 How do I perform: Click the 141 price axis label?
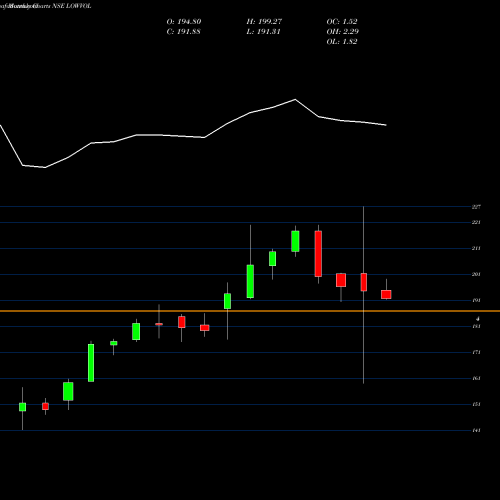click(x=476, y=430)
